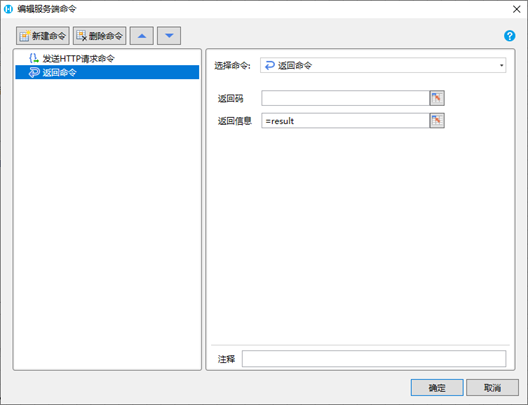Open the cell picker next to 返回码

point(437,98)
